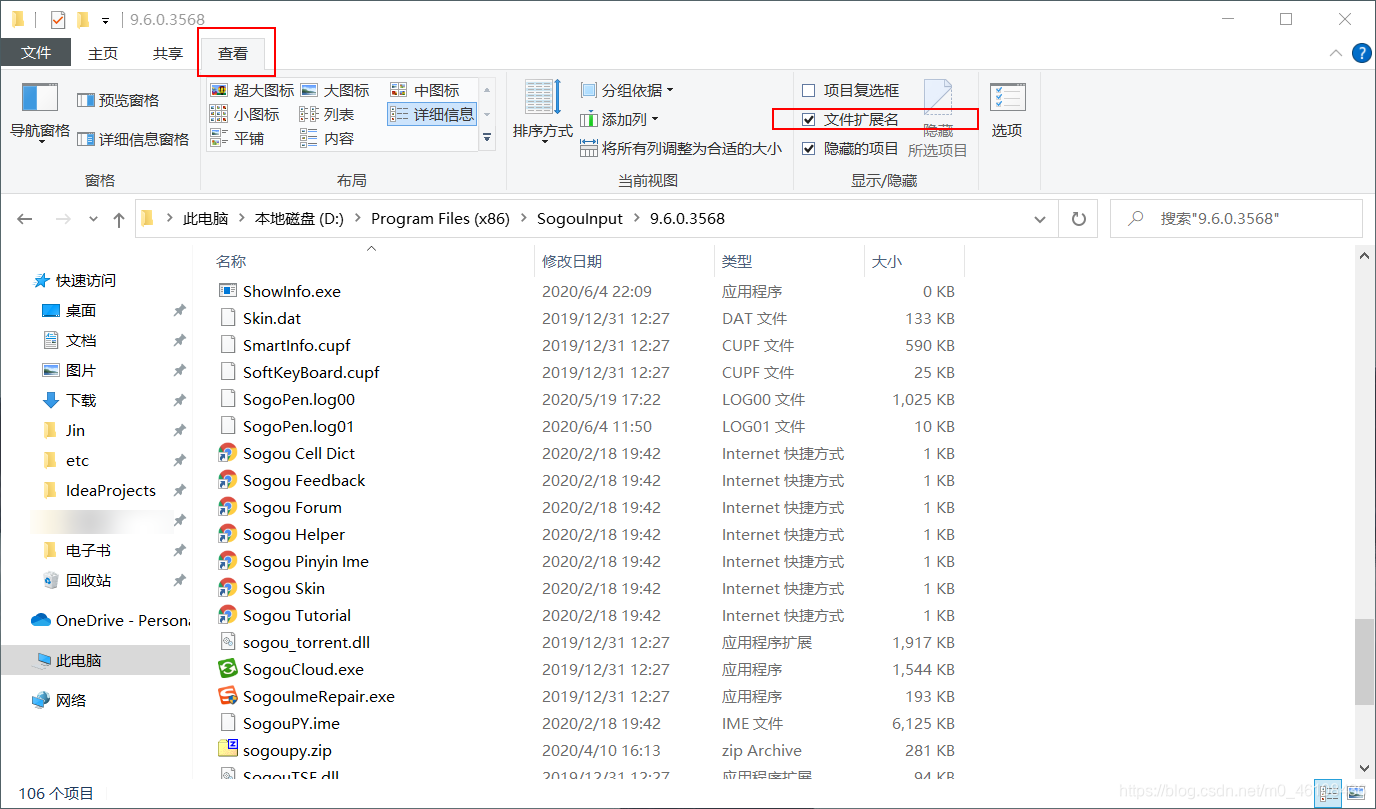Click hide selected items (隐藏所选项目)
This screenshot has width=1376, height=809.
pos(937,119)
